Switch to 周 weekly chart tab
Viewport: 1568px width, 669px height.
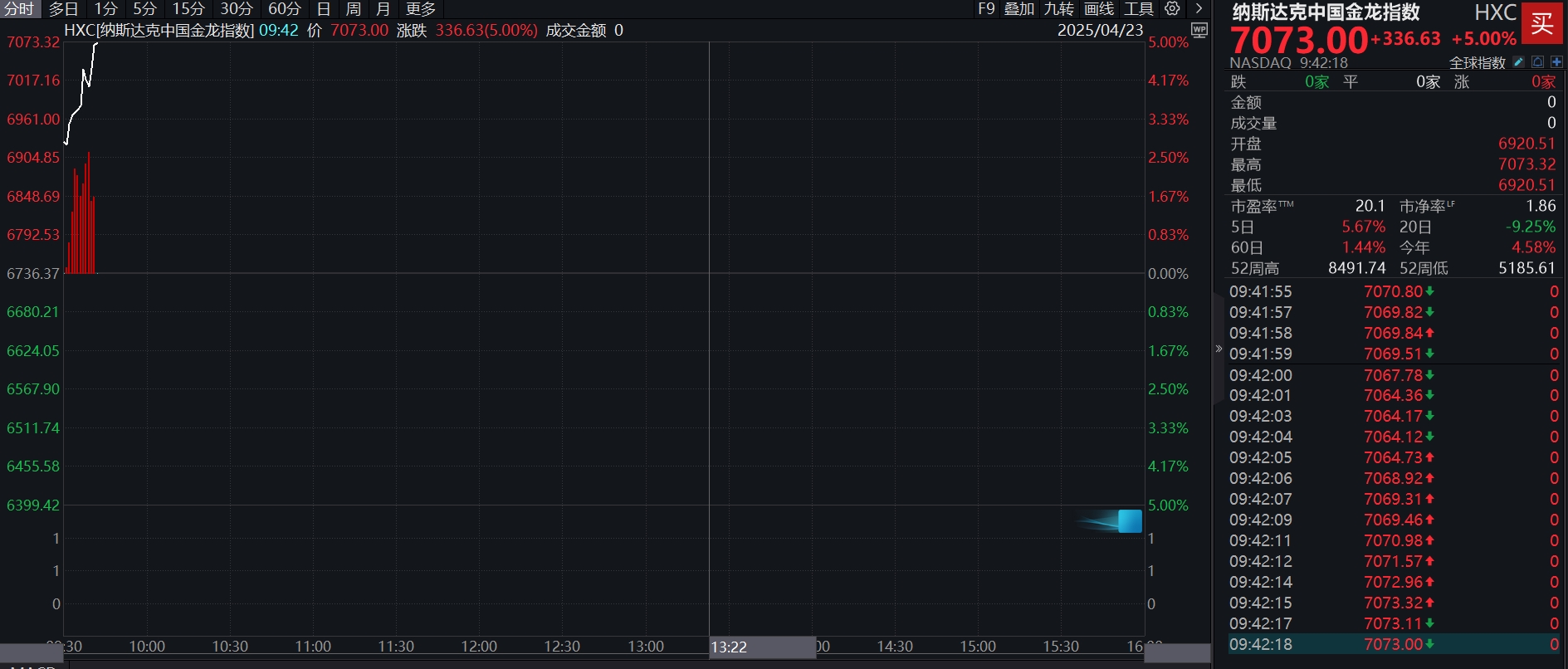354,9
